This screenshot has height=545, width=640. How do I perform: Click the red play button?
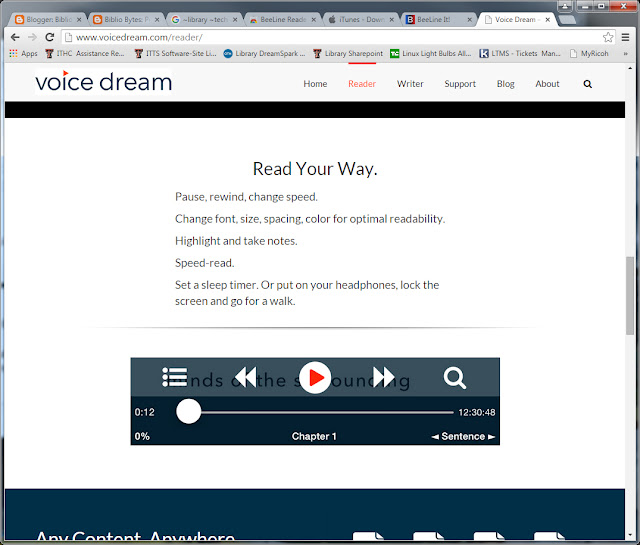pos(315,378)
